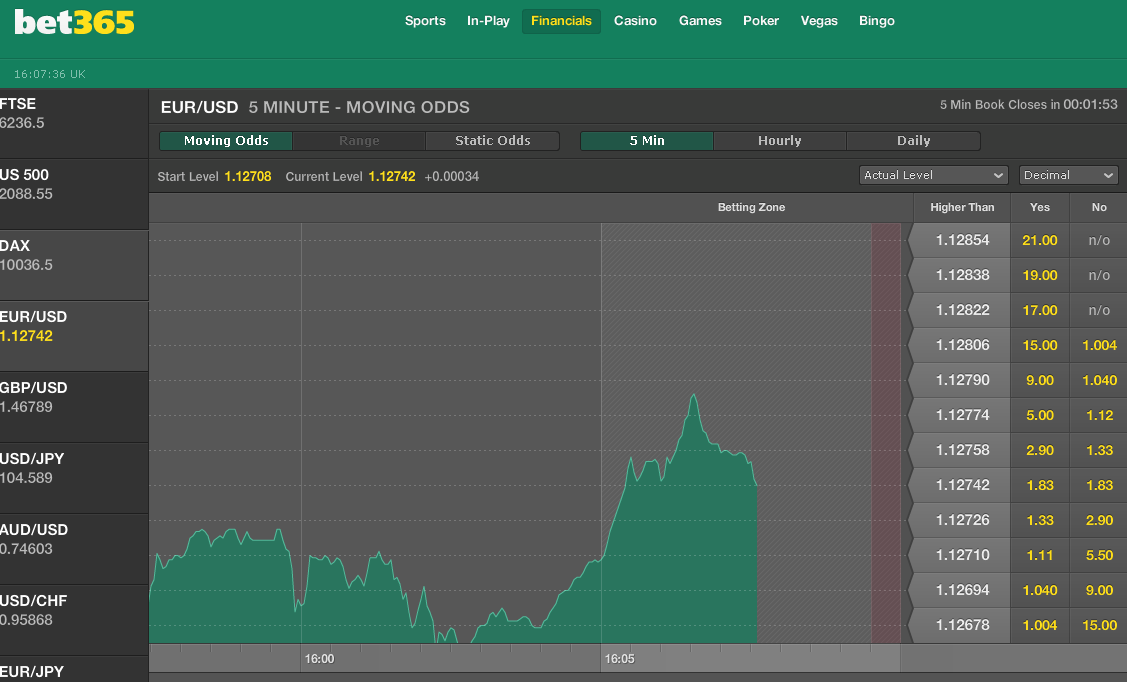Bet No at 1.33 for 1.12758
This screenshot has width=1127, height=682.
coord(1099,451)
